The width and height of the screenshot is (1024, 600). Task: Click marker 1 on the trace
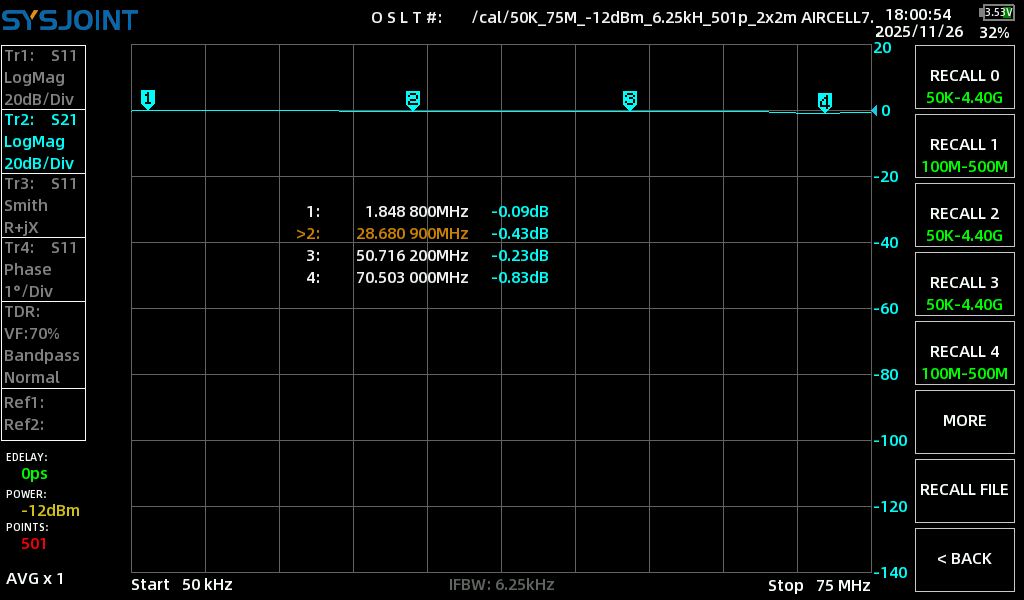148,98
